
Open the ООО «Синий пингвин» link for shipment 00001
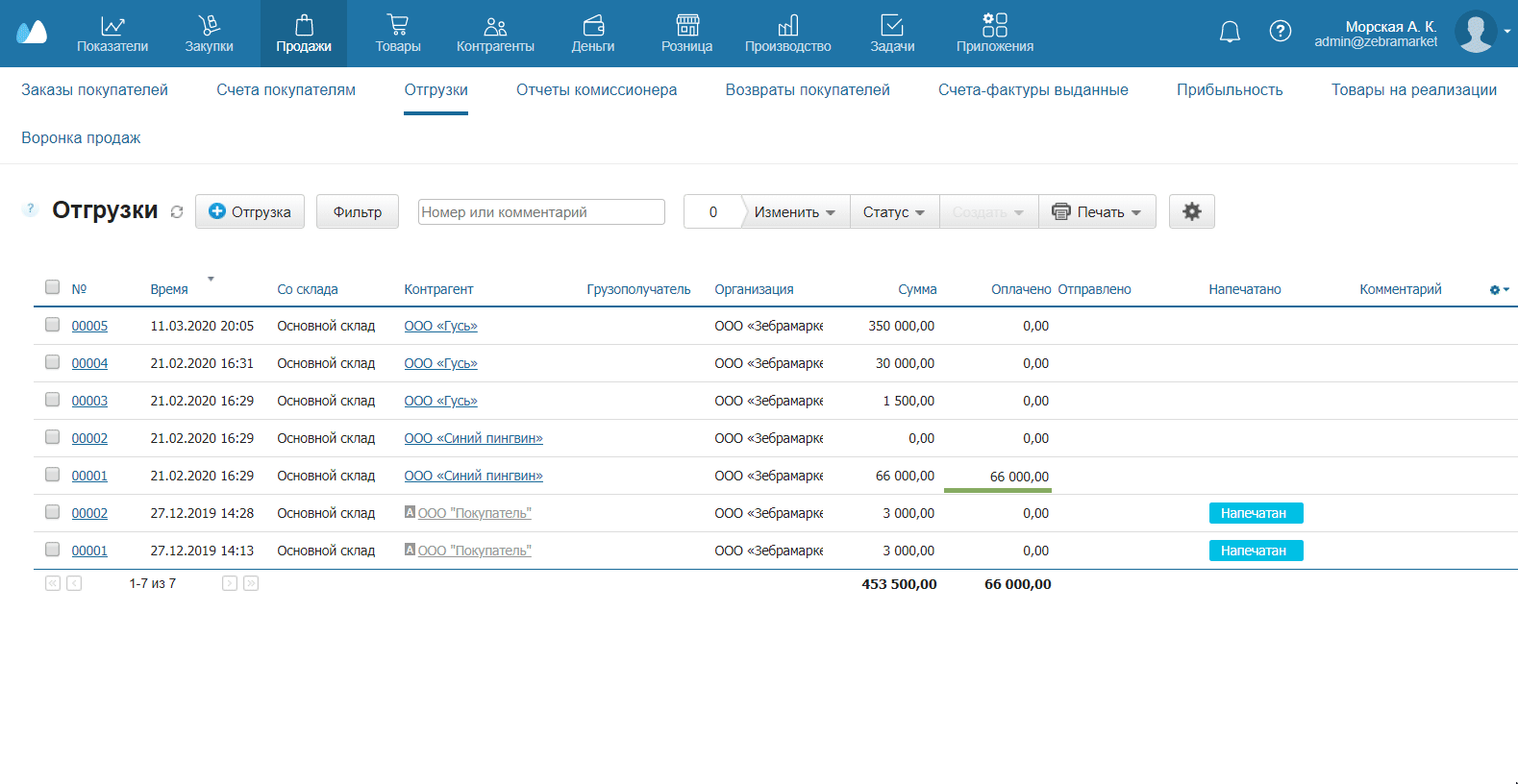473,476
